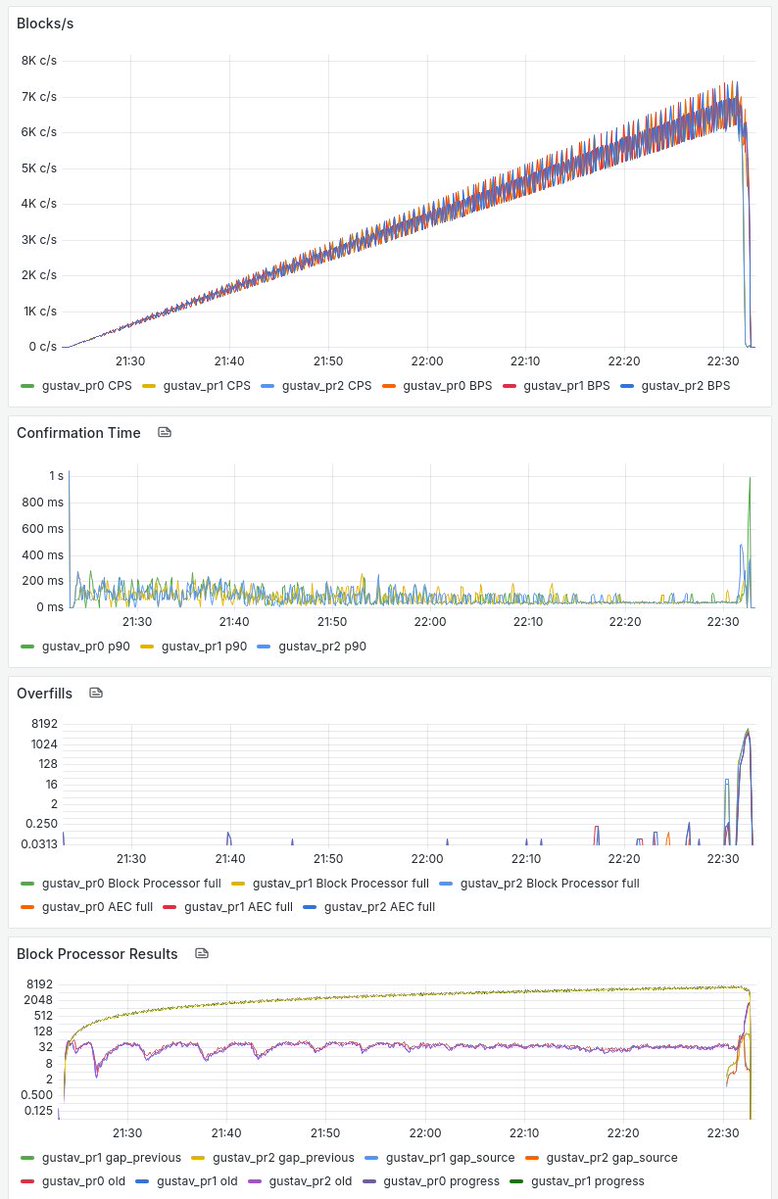Click the gustav_pr1 gap_previous legend label

coord(111,1157)
